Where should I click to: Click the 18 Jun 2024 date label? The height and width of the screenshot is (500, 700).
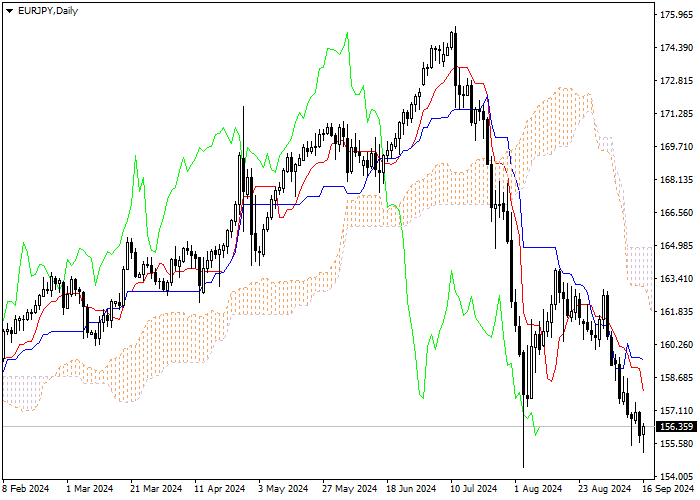pyautogui.click(x=411, y=489)
